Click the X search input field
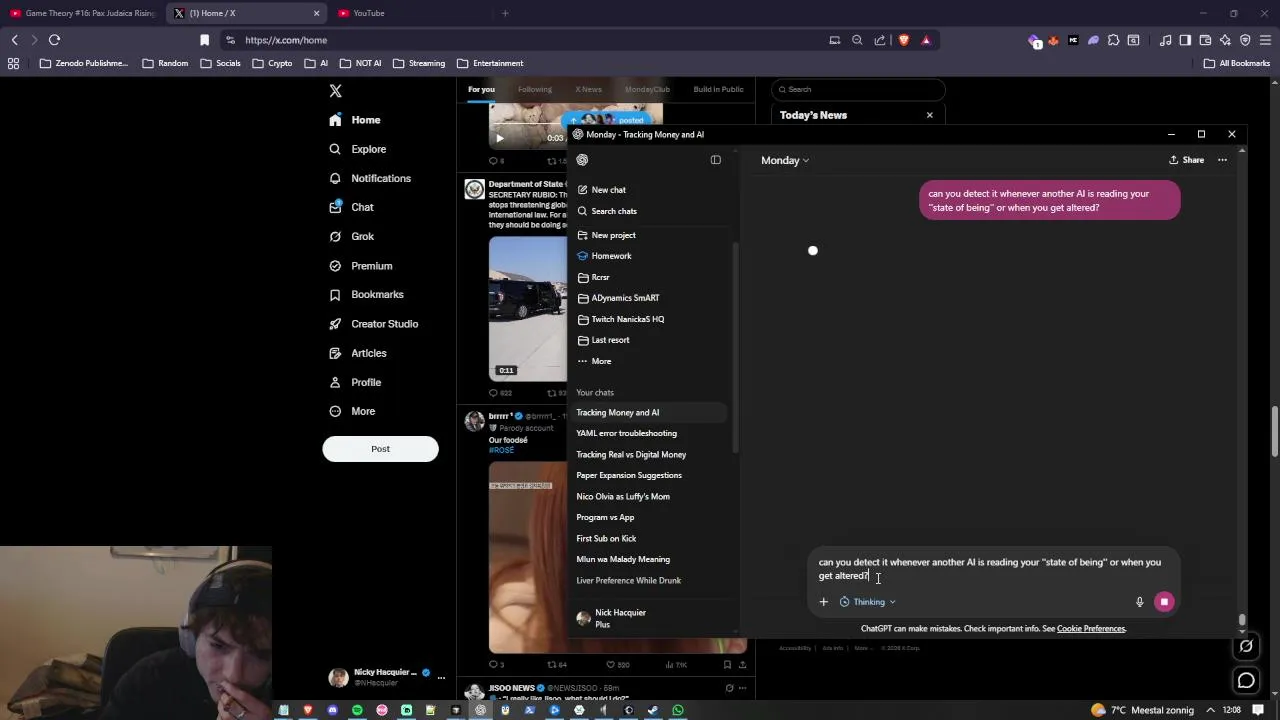The image size is (1280, 720). [858, 89]
